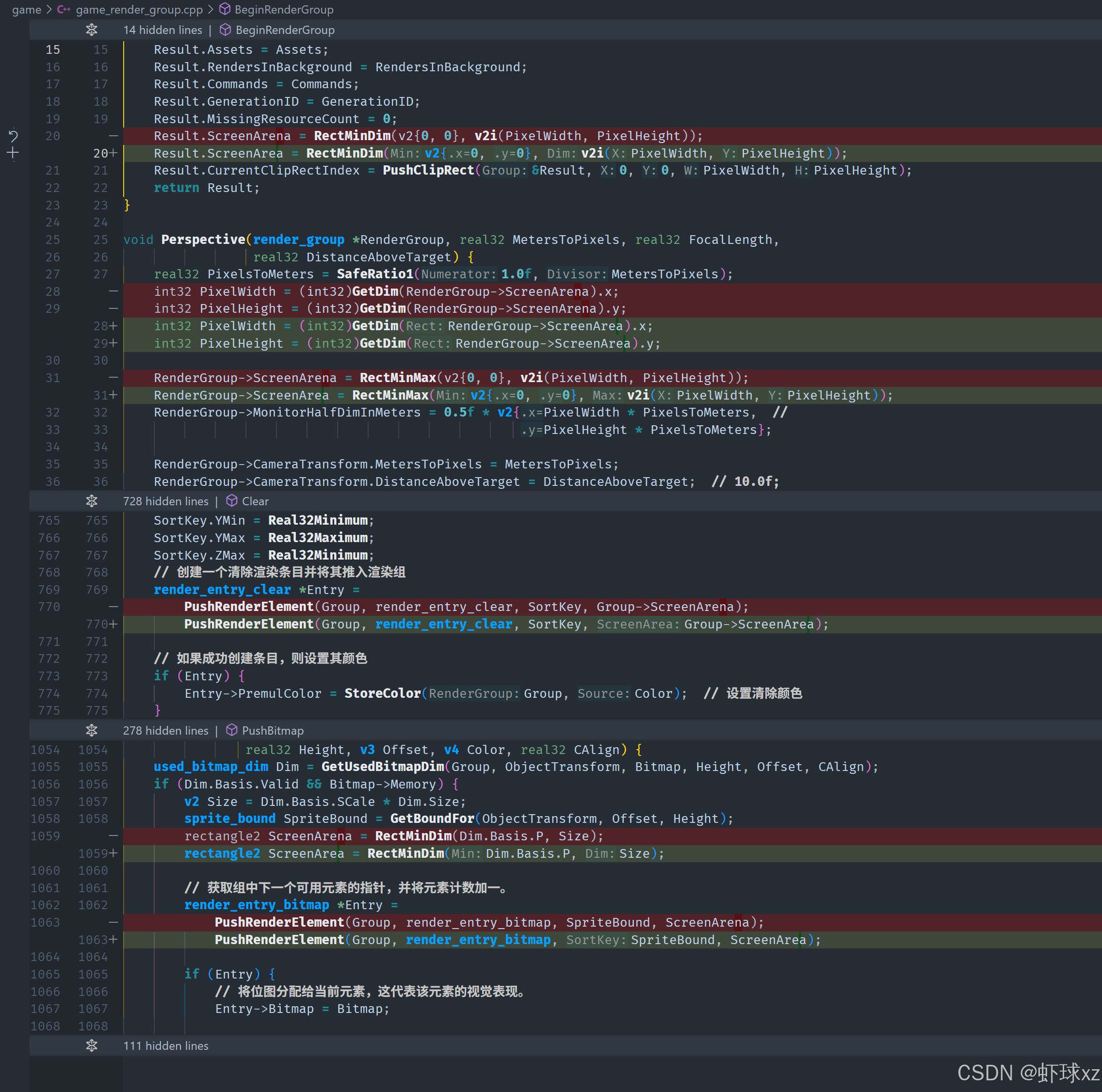The height and width of the screenshot is (1092, 1102).
Task: Click the plus icon to stage change
Action: pos(13,153)
